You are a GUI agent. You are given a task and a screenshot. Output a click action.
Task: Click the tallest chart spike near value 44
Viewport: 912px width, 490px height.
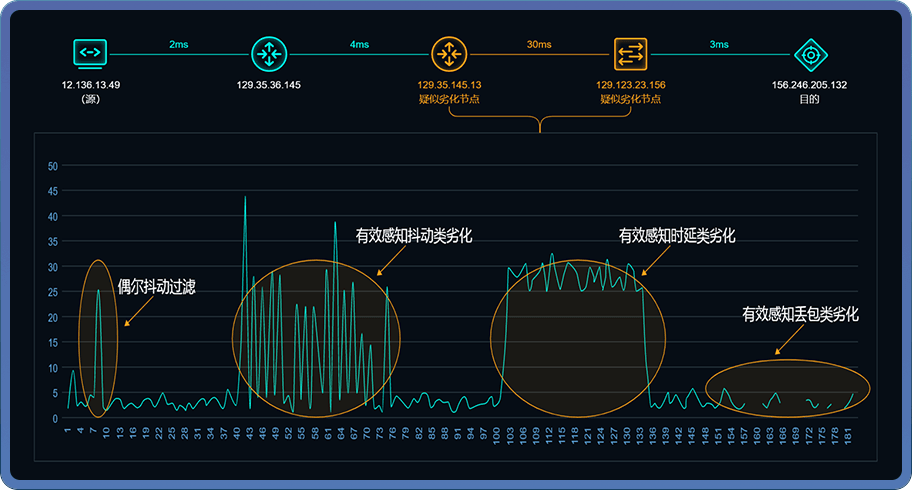(245, 197)
